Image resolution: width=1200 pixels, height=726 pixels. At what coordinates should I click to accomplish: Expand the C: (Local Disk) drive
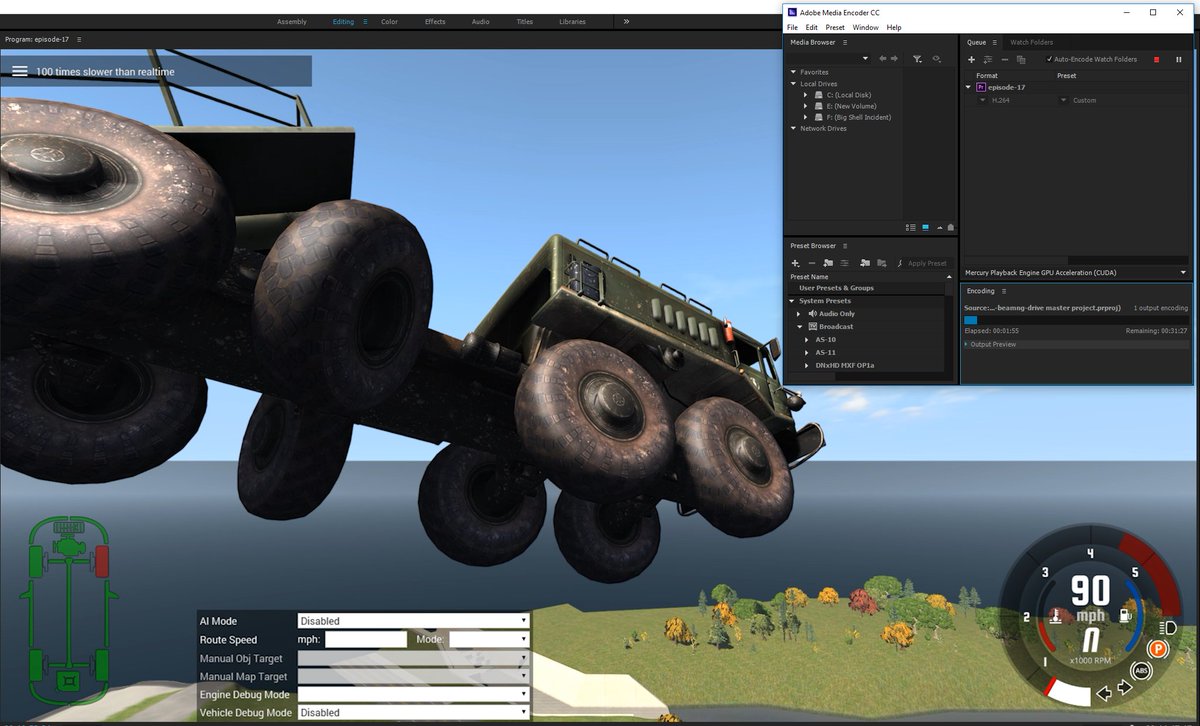point(805,95)
